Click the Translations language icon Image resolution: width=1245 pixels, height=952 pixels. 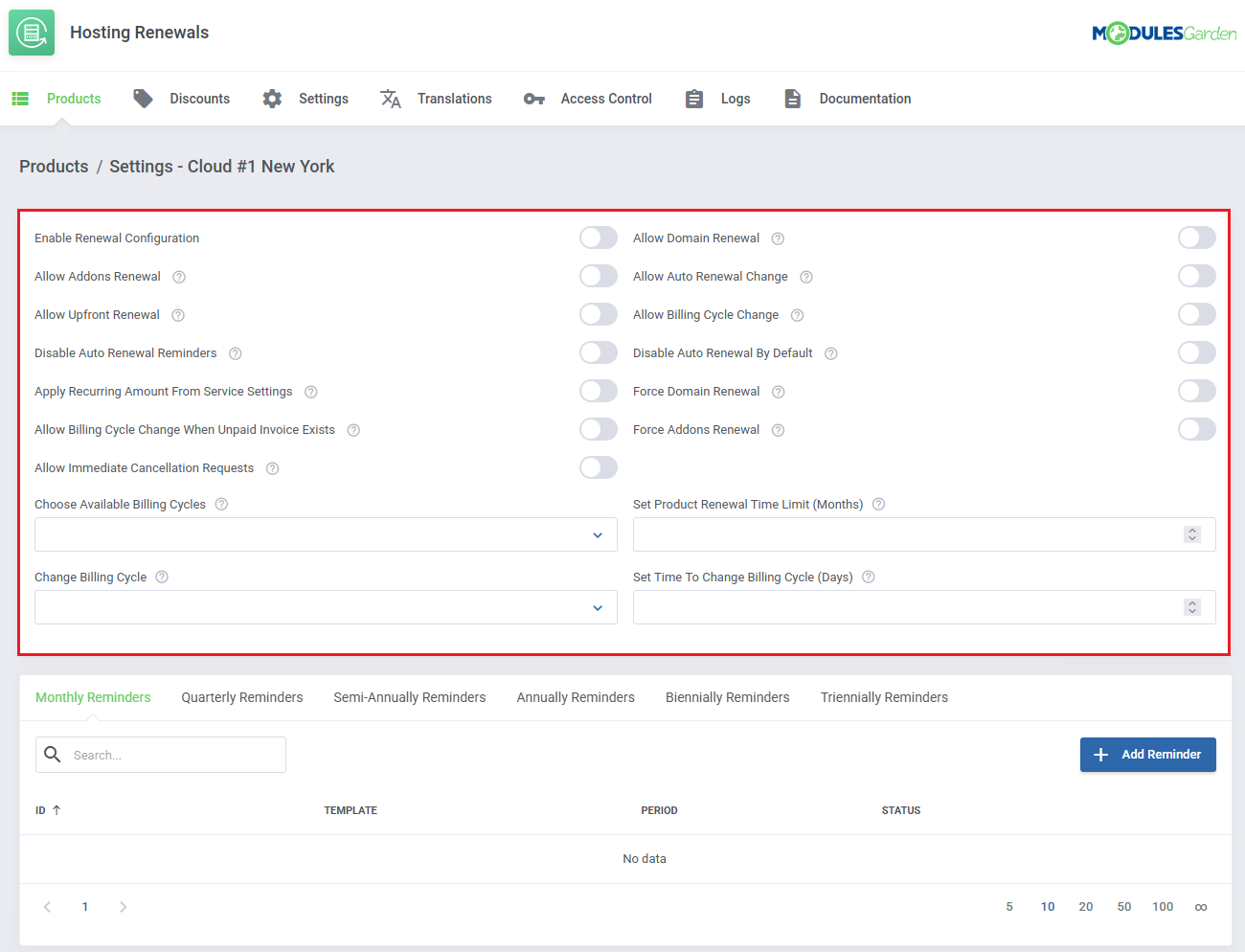[x=391, y=99]
